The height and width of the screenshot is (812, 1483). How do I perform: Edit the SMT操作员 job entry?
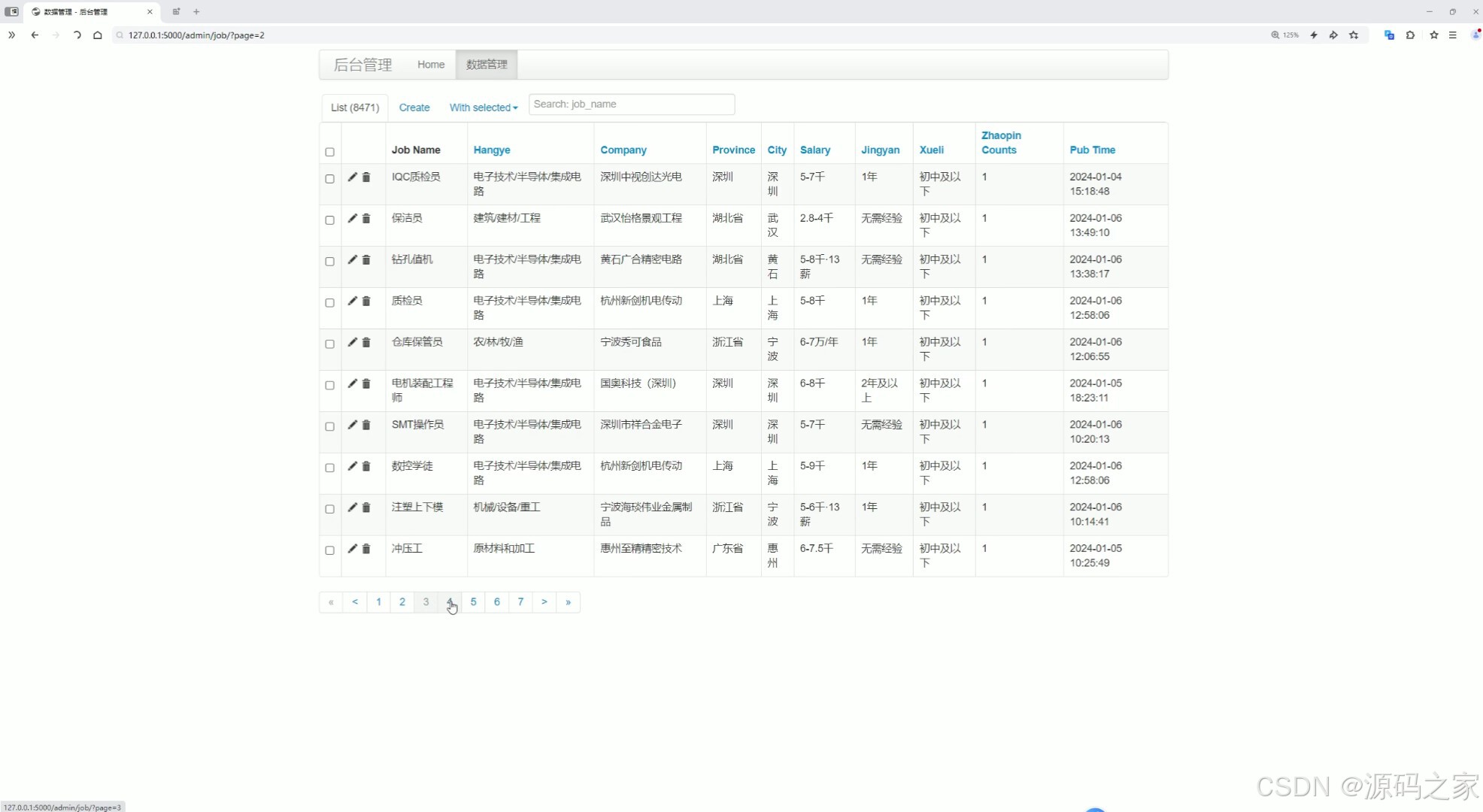pyautogui.click(x=352, y=426)
